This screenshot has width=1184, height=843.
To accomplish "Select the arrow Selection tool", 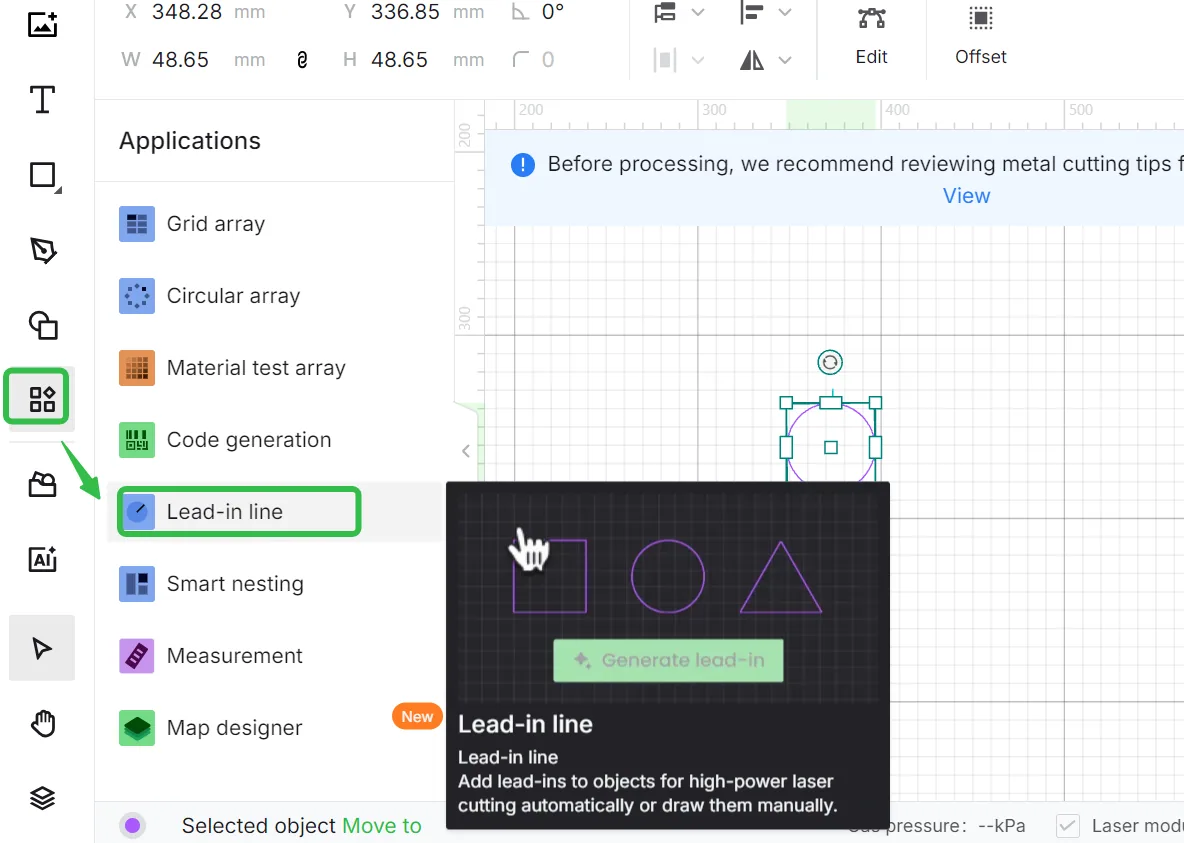I will [x=42, y=648].
